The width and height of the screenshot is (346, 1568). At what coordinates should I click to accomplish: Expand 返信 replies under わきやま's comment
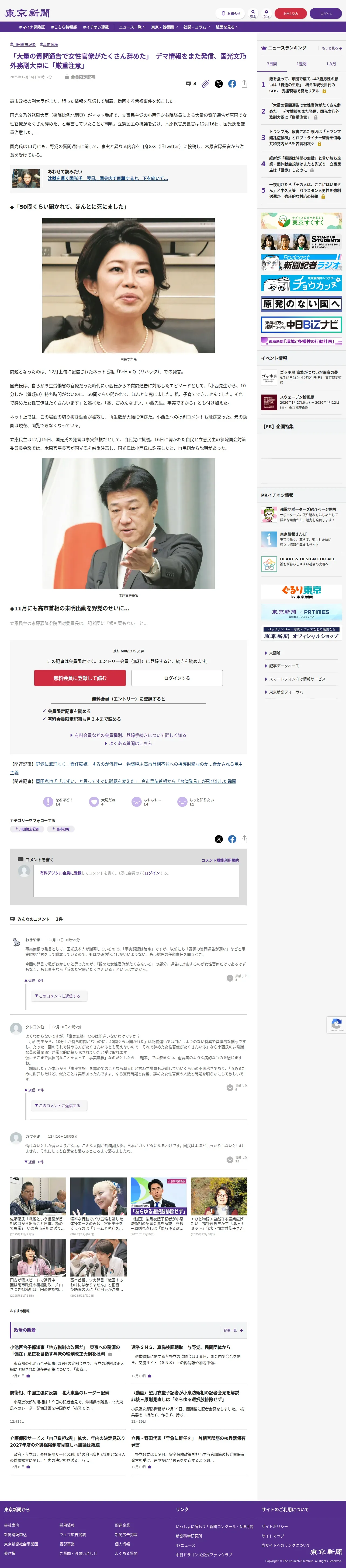[34, 981]
